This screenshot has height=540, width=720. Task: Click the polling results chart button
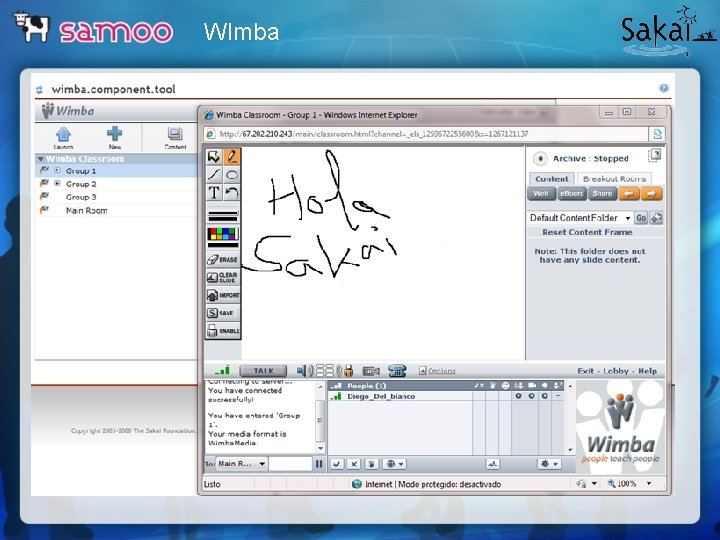[x=493, y=464]
